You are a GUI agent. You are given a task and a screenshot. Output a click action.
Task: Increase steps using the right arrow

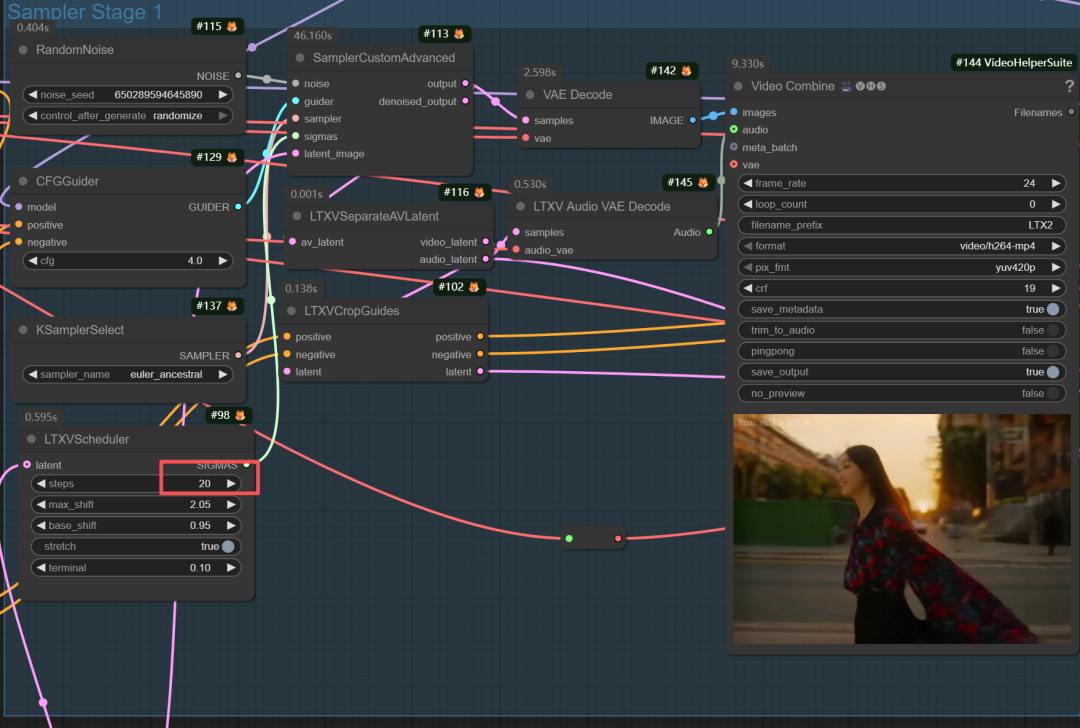pyautogui.click(x=231, y=484)
